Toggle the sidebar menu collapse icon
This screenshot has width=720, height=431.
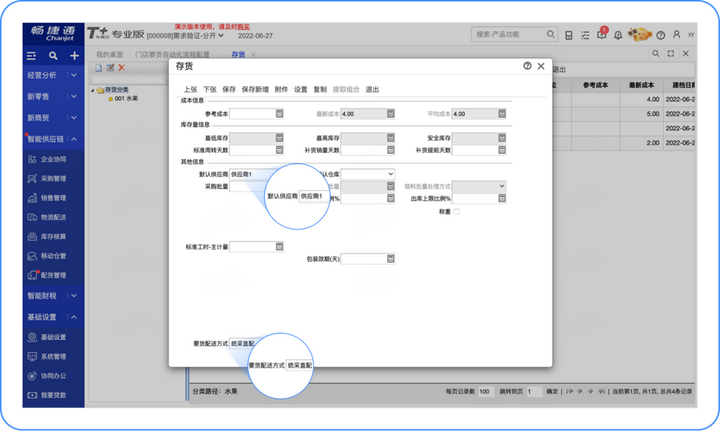[31, 56]
